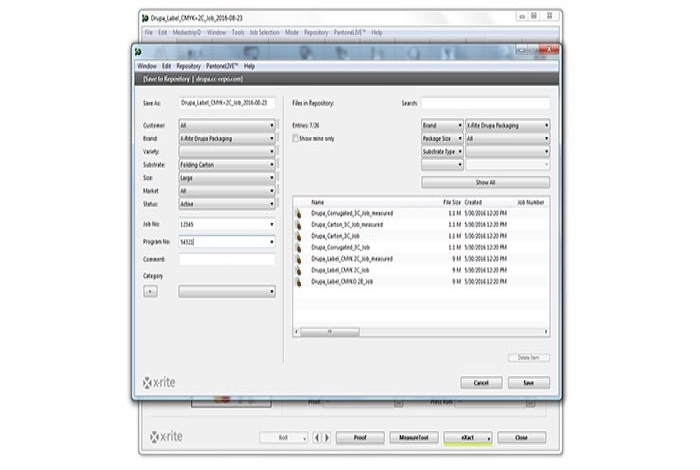Click the Comment field
Screen dimensions: 700x470
point(227,260)
